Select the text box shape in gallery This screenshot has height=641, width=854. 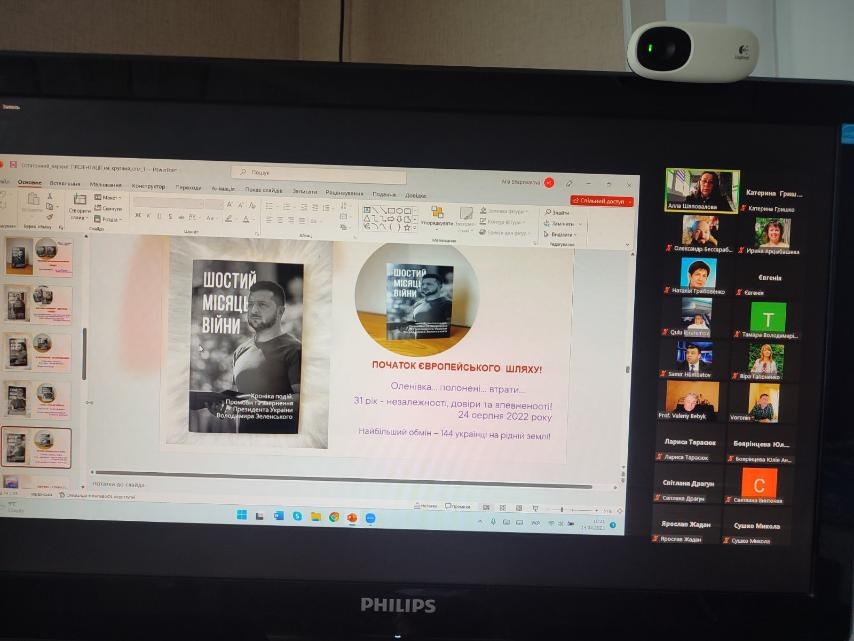(367, 210)
